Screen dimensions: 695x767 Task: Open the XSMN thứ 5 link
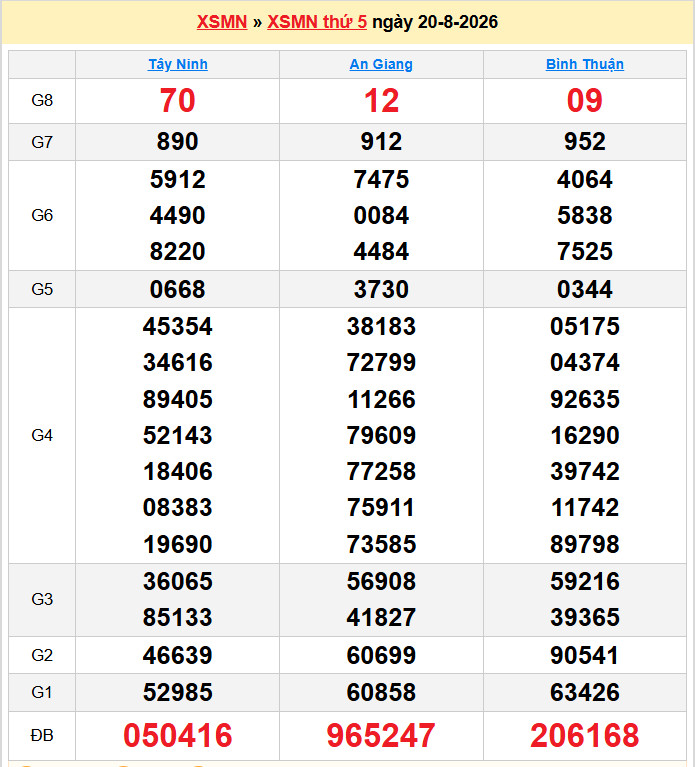point(317,22)
